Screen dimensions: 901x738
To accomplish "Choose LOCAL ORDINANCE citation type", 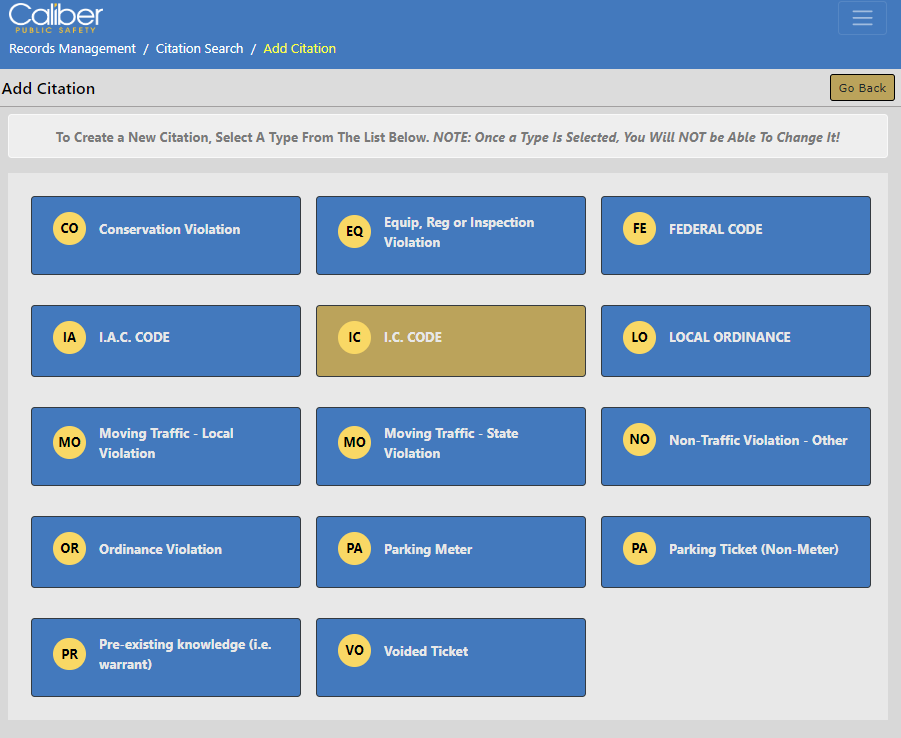I will pos(735,341).
